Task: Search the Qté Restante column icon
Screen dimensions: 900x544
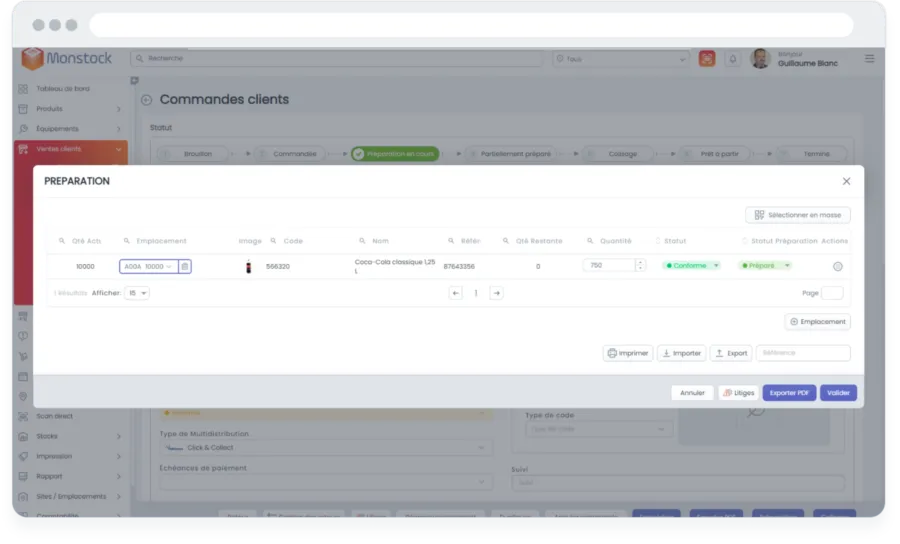Action: 506,241
